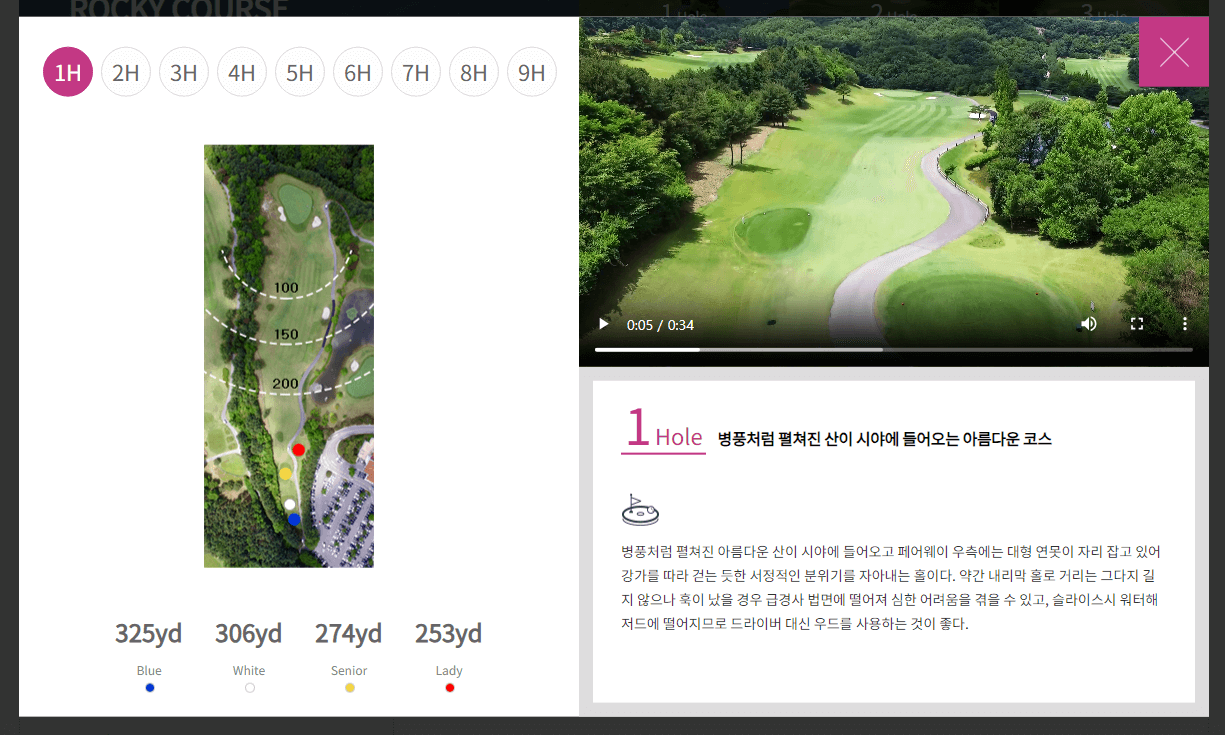Close the hole information popup
Viewport: 1225px width, 735px height.
pos(1174,51)
